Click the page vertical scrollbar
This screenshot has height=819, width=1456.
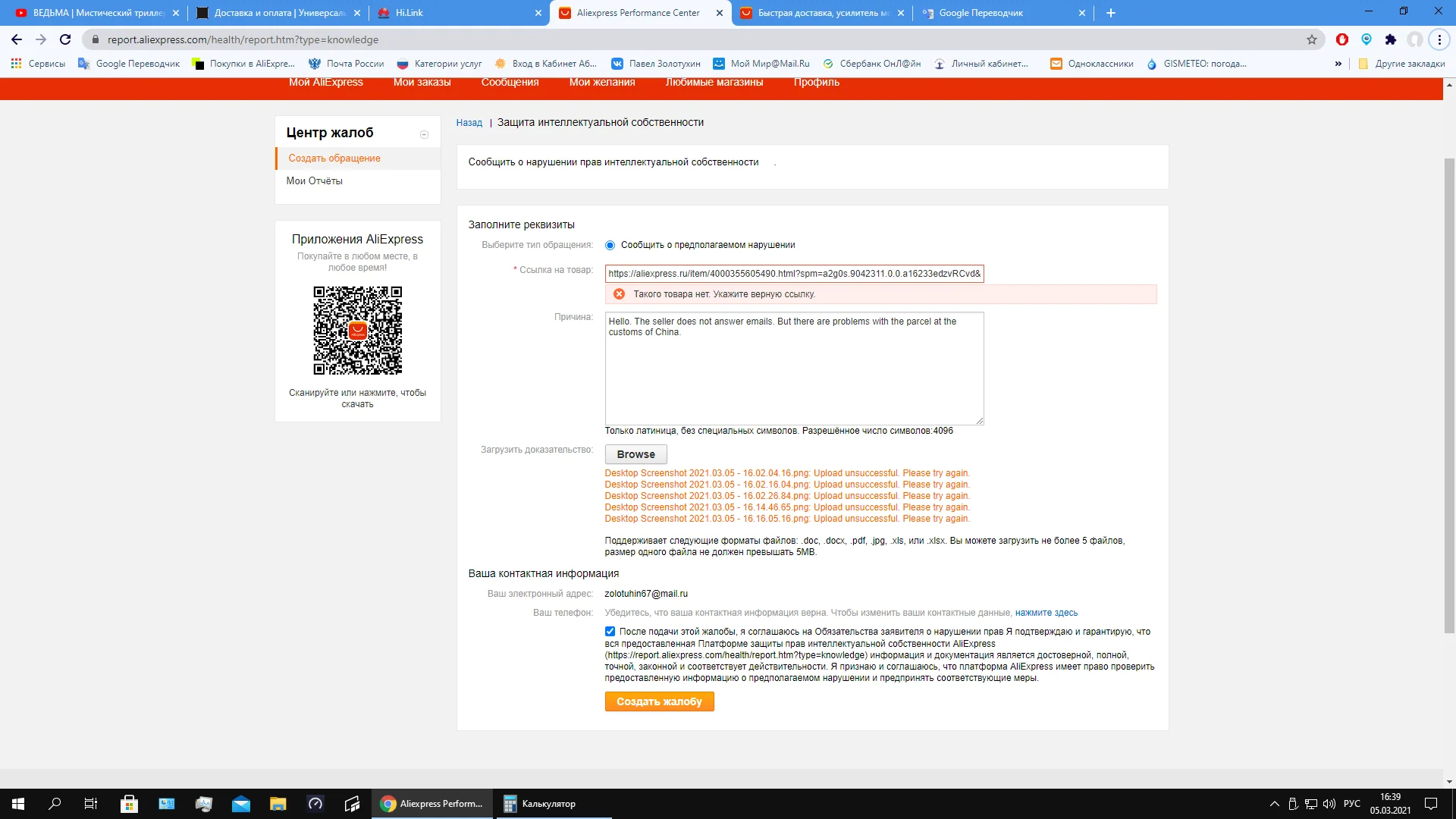click(1449, 394)
